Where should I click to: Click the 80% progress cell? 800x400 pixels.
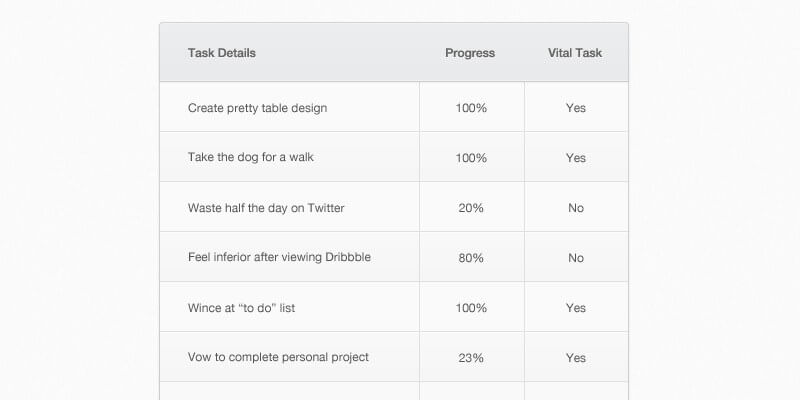(471, 258)
